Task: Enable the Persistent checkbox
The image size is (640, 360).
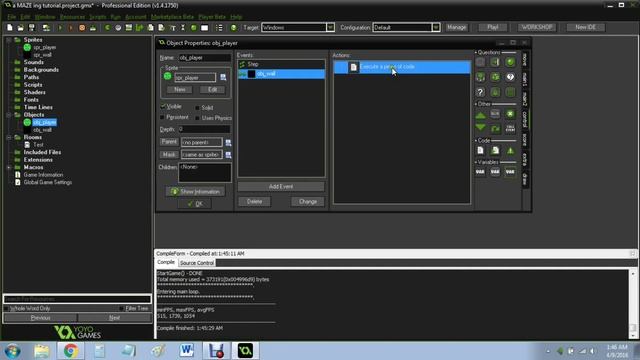Action: 162,117
